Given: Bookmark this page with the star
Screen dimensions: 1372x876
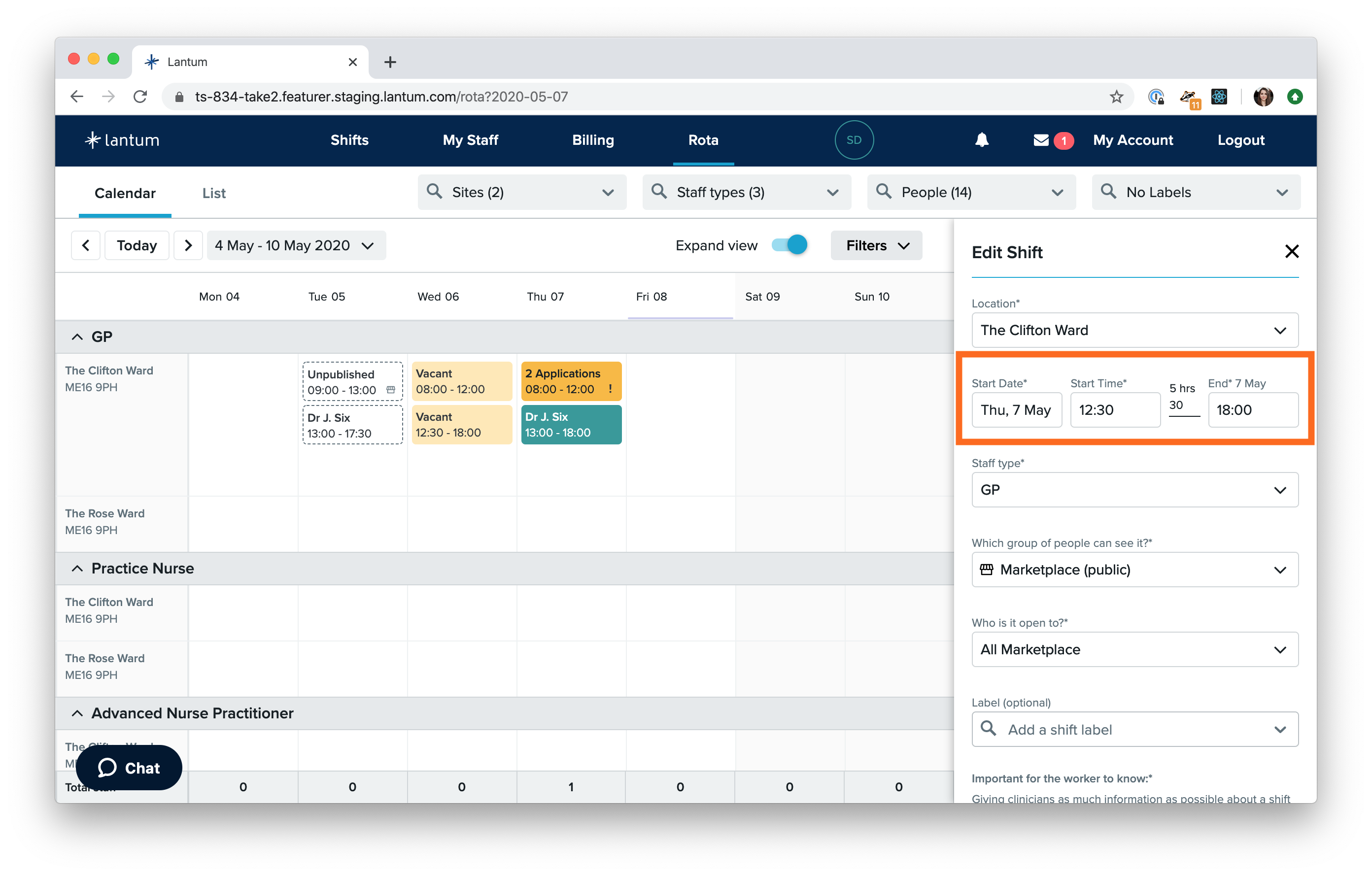Looking at the screenshot, I should point(1116,96).
